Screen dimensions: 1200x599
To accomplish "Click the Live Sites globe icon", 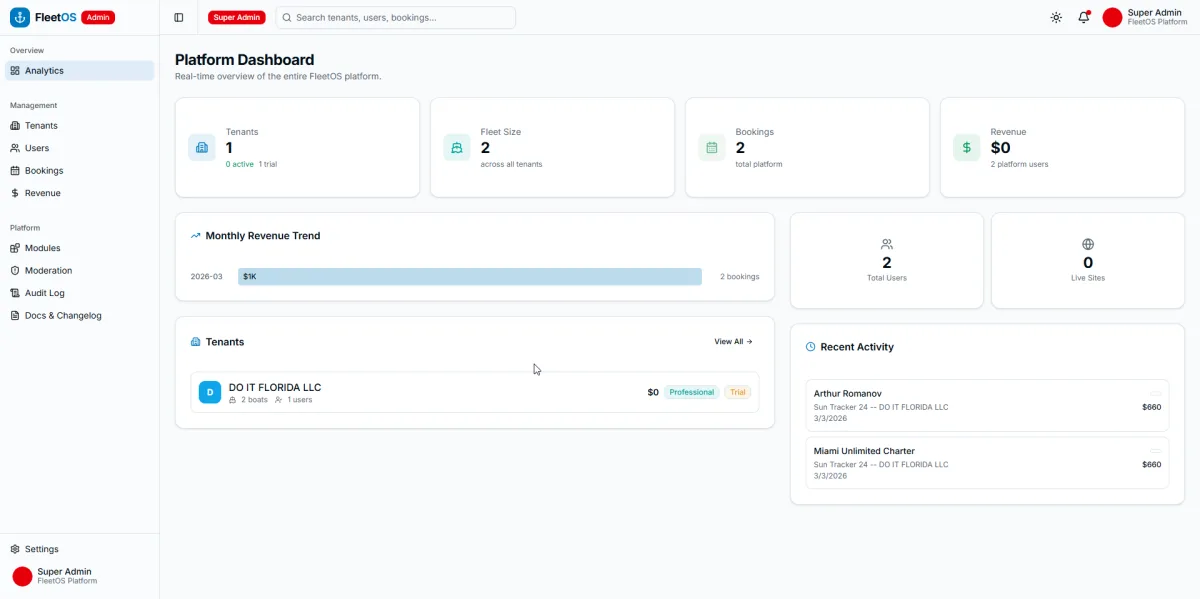I will point(1088,244).
